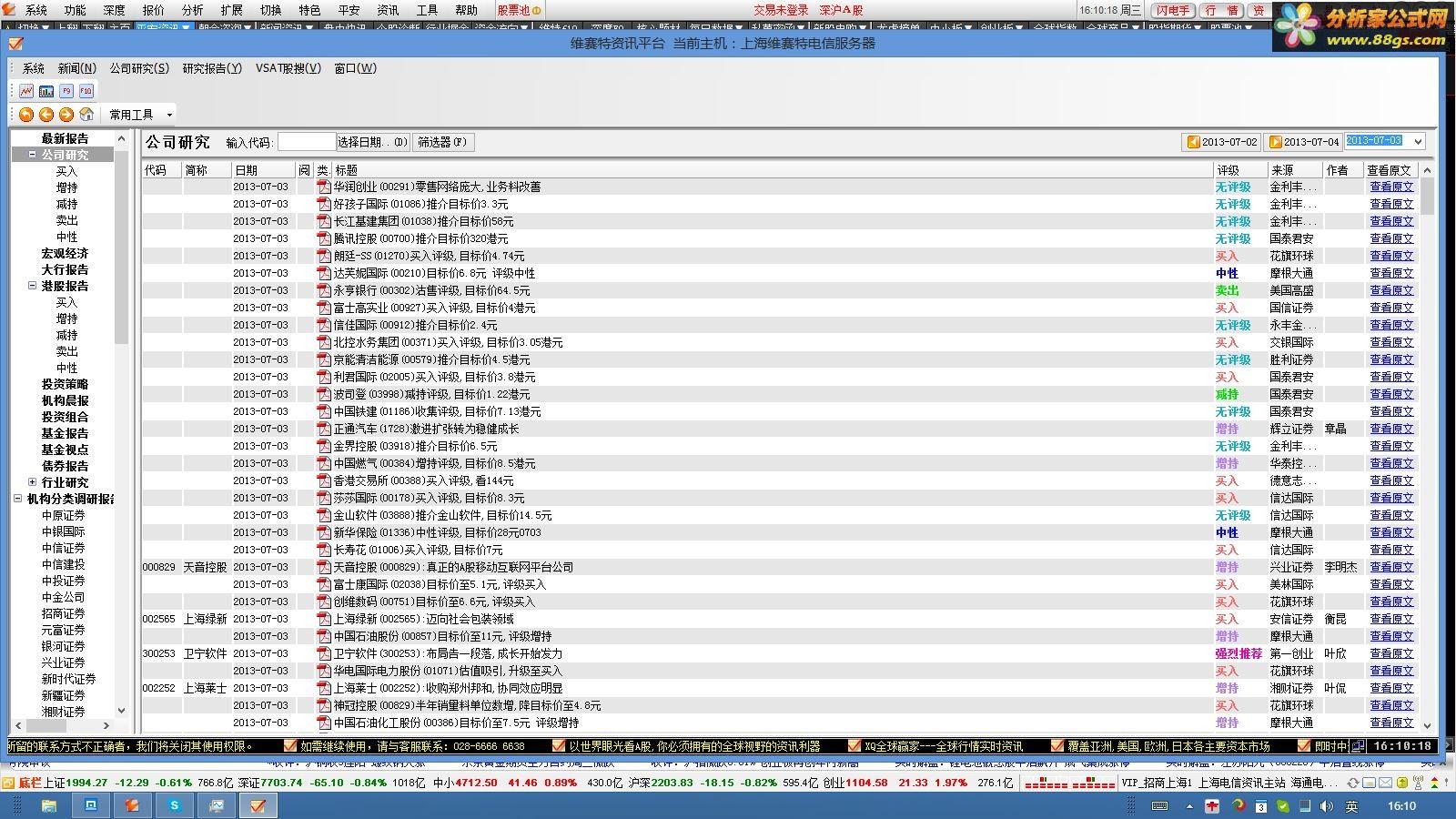Sort by the 日期 column header
The height and width of the screenshot is (819, 1456).
[263, 170]
